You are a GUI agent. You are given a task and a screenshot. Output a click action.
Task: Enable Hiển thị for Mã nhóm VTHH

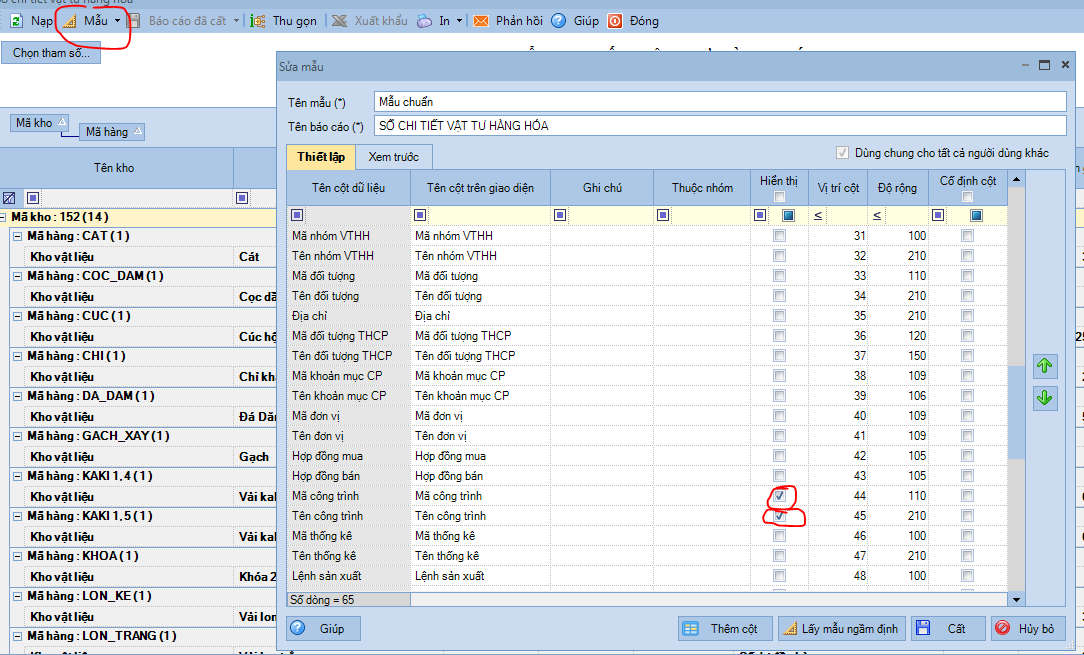pos(780,236)
